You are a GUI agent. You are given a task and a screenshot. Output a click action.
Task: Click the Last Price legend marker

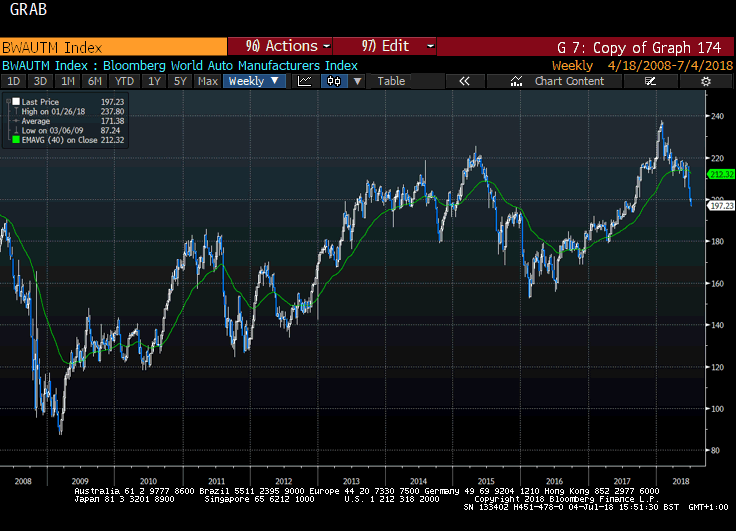tap(14, 102)
